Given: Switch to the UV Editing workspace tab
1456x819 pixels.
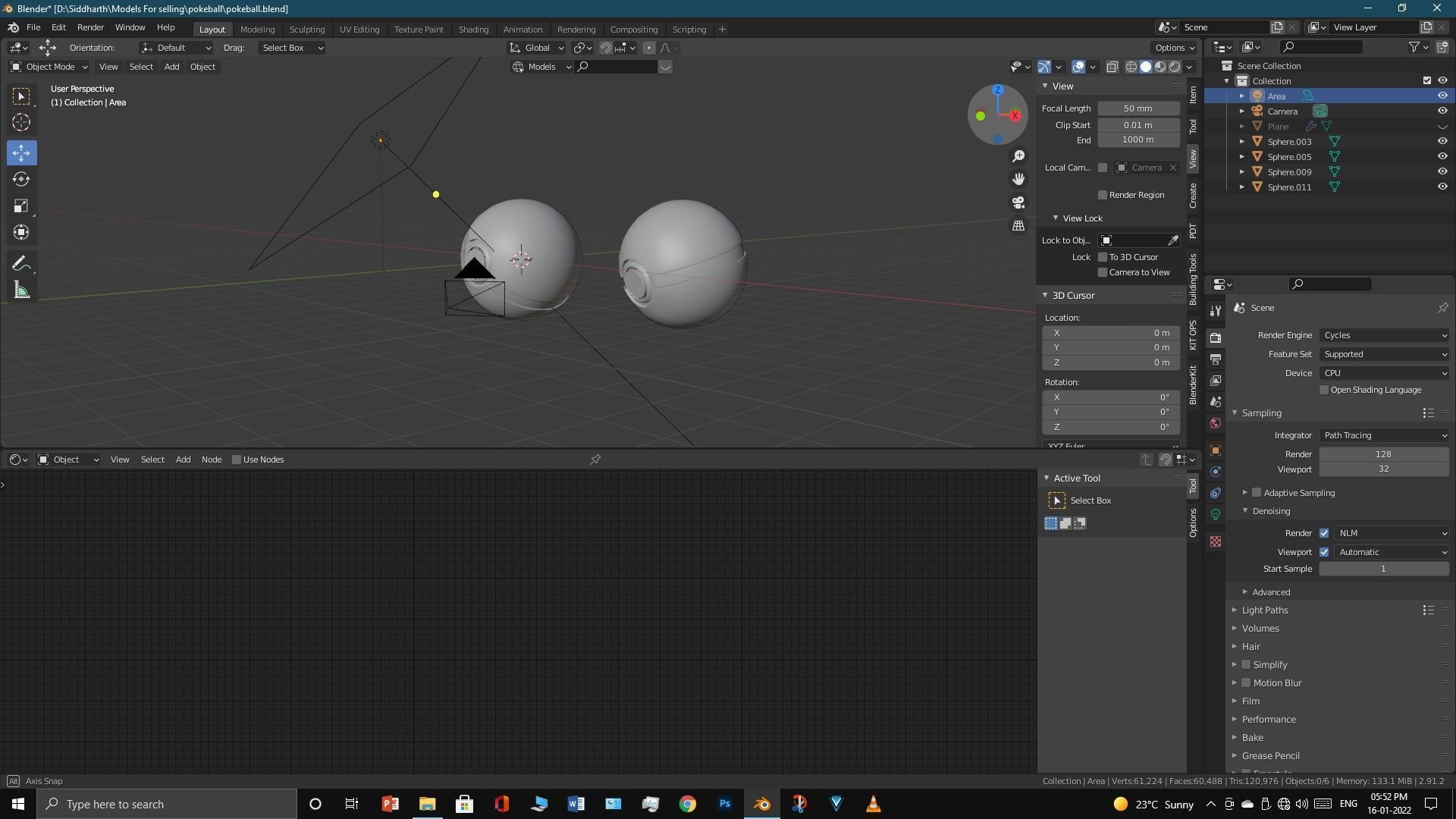Looking at the screenshot, I should tap(359, 30).
